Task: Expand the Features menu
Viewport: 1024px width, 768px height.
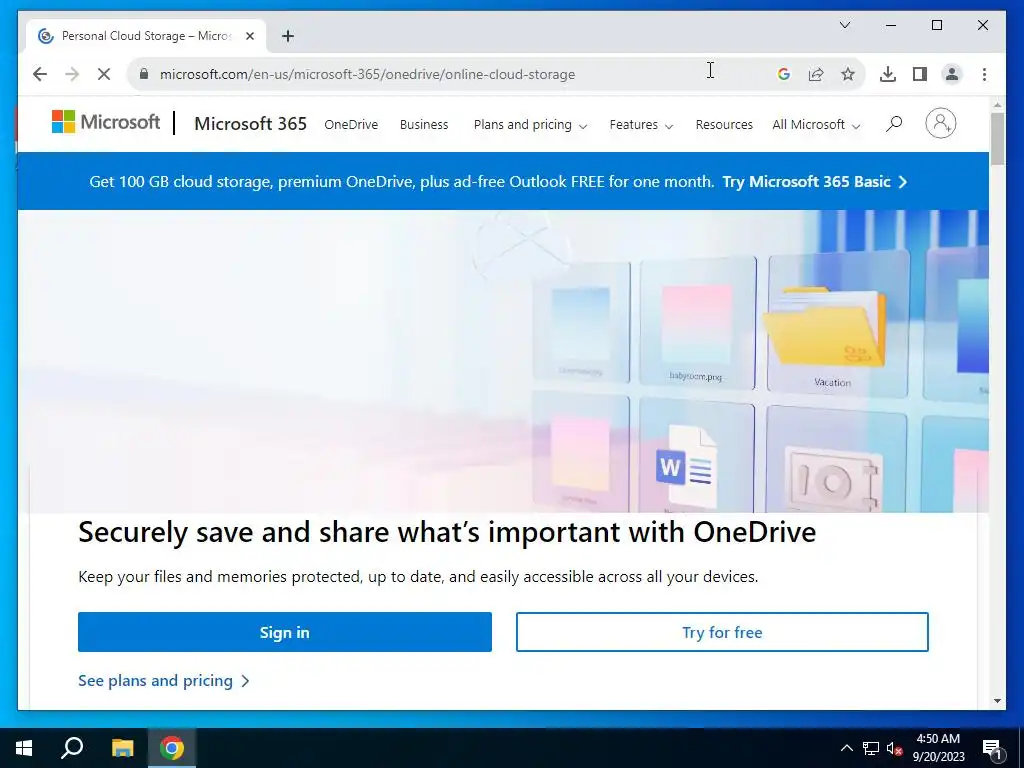Action: pos(641,125)
